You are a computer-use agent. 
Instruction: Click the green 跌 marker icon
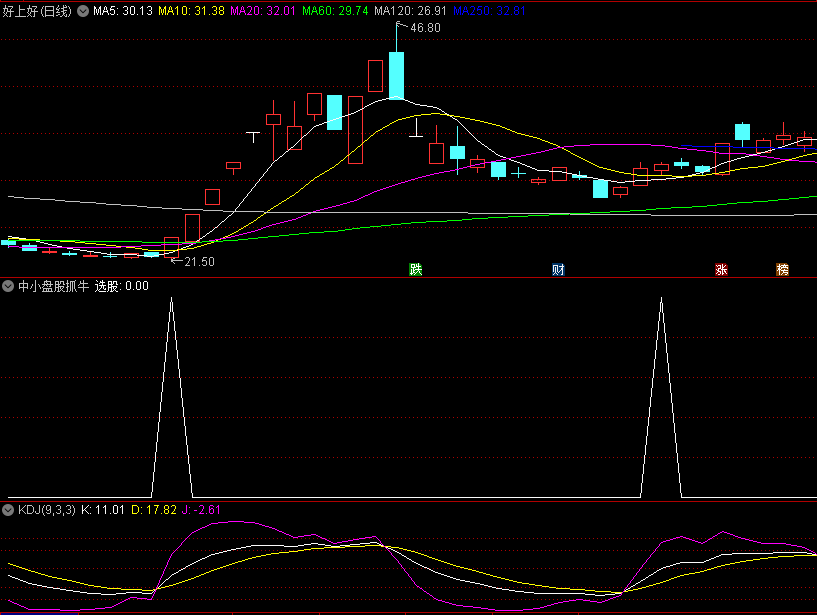click(415, 269)
